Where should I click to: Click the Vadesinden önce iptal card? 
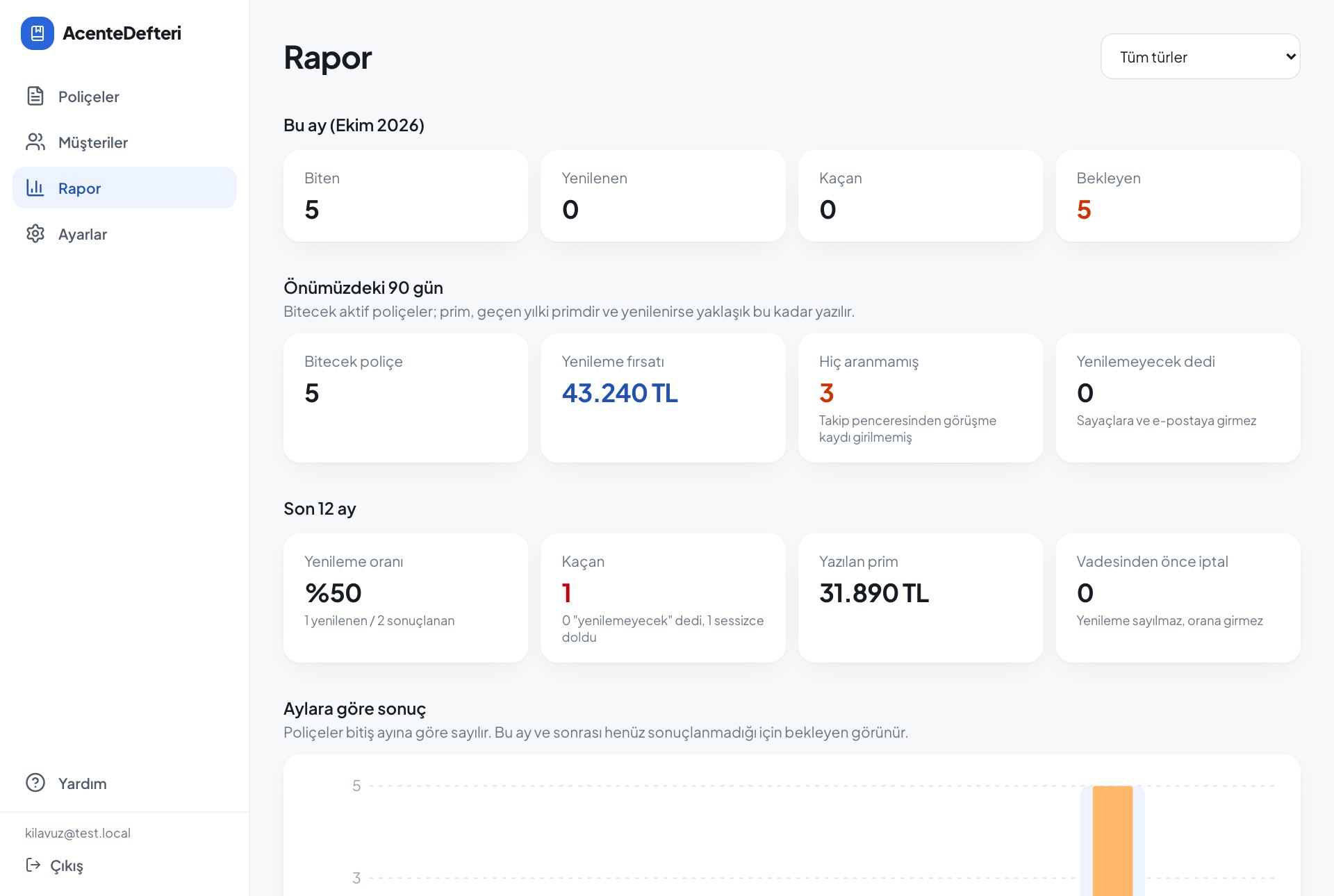click(x=1178, y=598)
